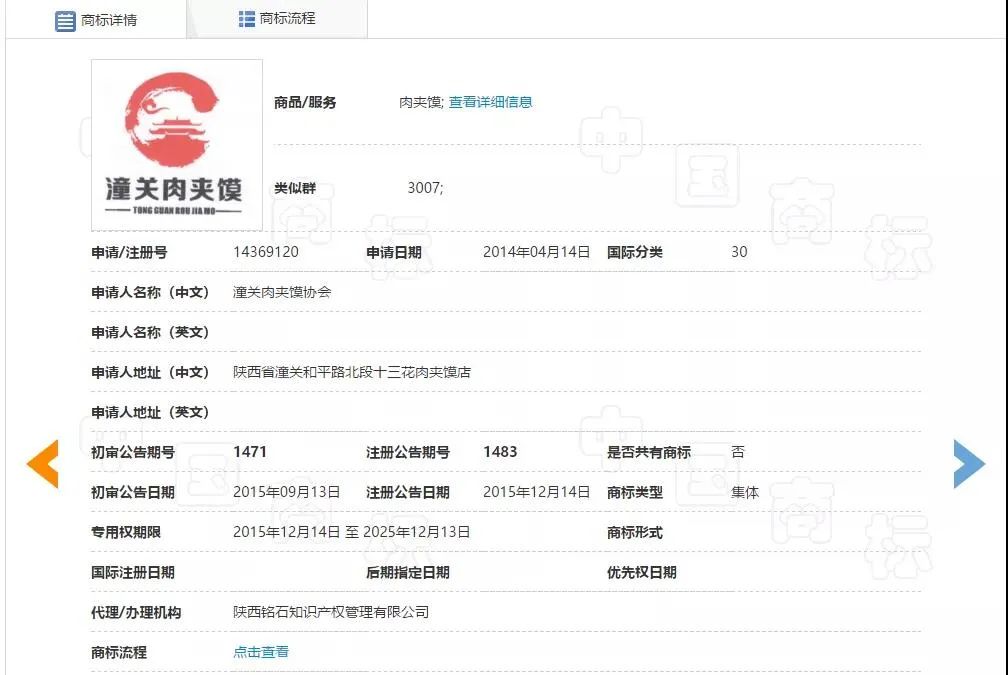Click the trademark type value 集体
Screen dimensions: 1008x675
[x=745, y=492]
